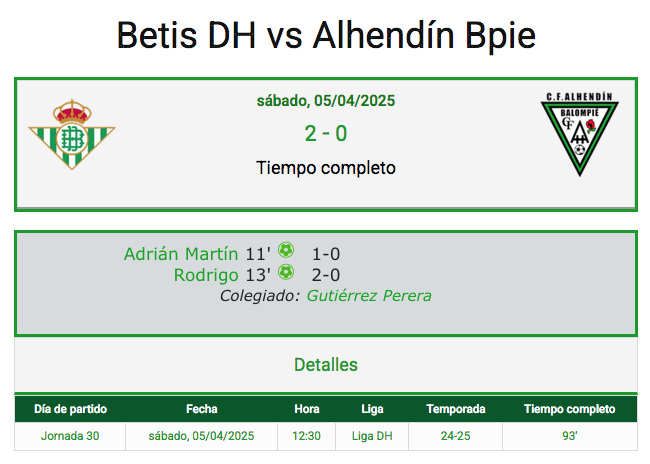Open the 24-25 season link

455,436
